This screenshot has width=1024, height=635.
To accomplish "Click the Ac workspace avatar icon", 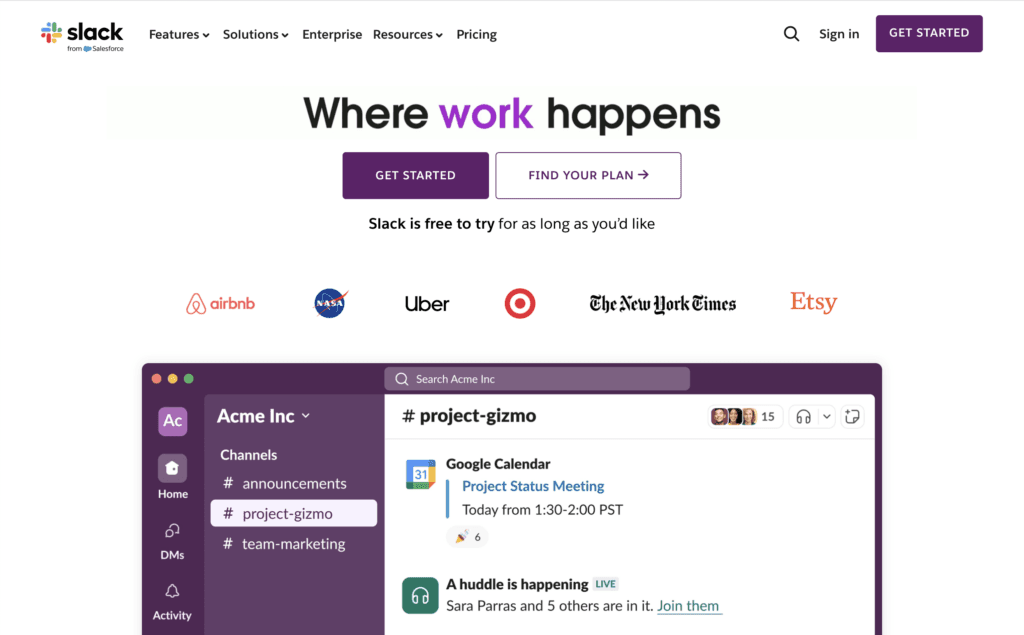I will [x=171, y=421].
